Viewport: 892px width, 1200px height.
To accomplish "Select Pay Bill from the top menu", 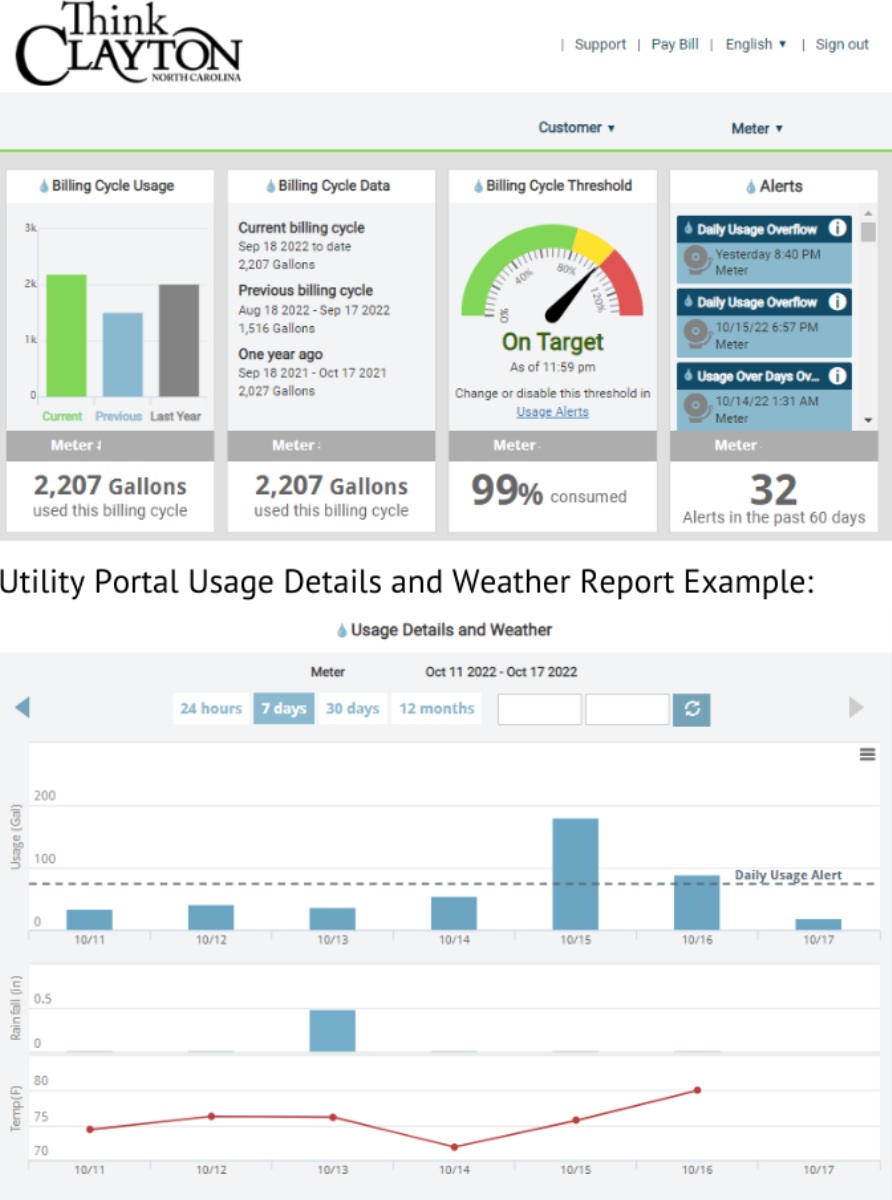I will (x=675, y=44).
